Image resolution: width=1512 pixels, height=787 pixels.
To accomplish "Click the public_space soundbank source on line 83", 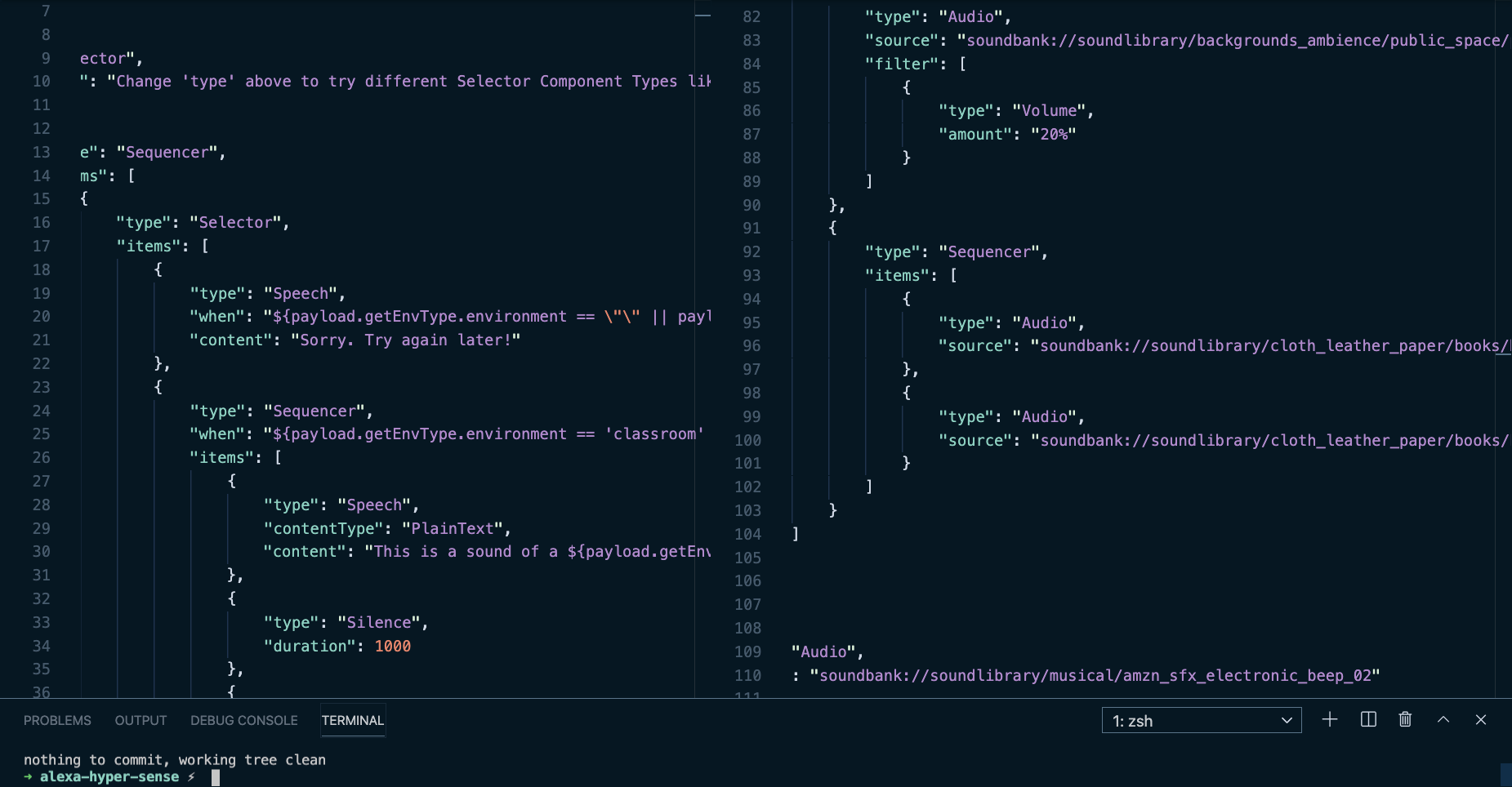I will (x=1233, y=40).
